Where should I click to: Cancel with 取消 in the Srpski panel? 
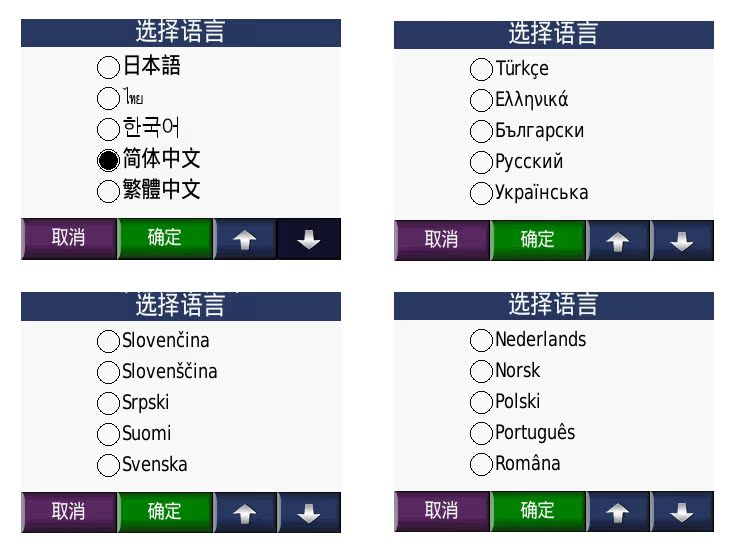click(68, 512)
